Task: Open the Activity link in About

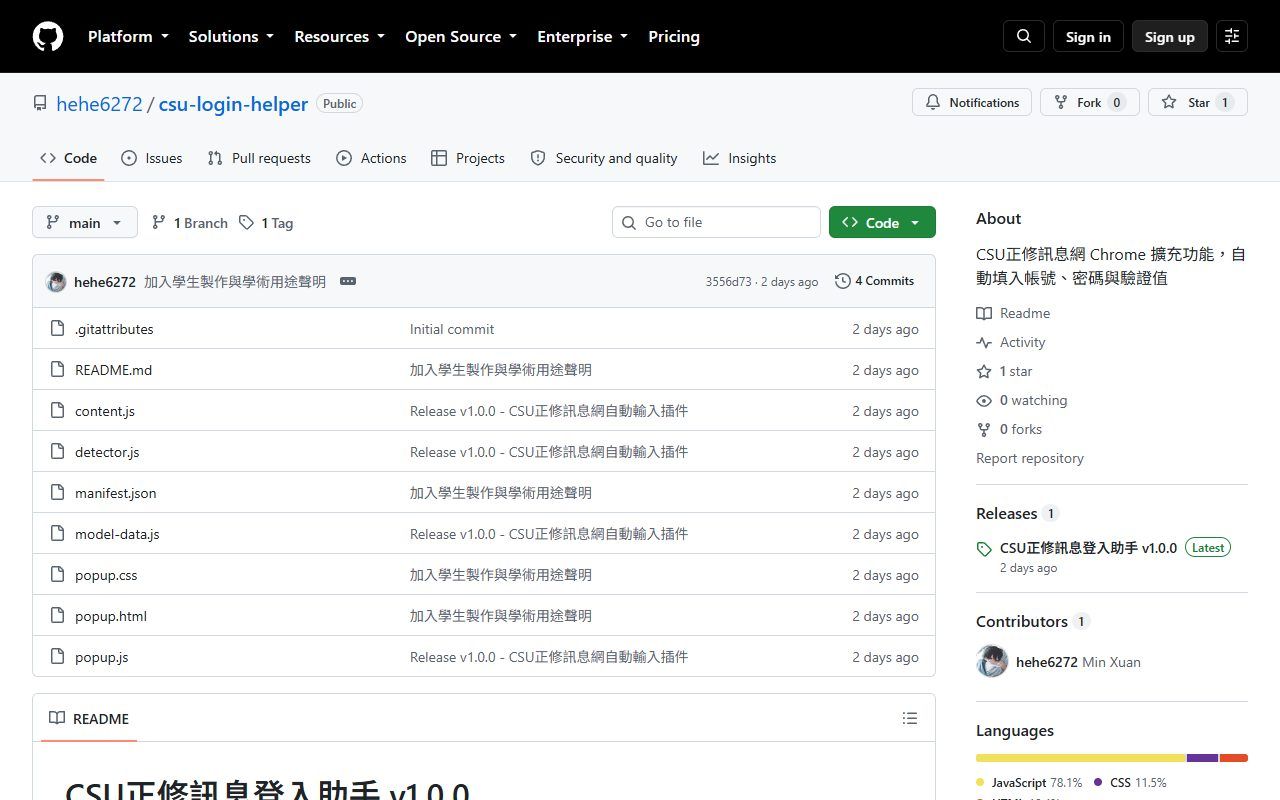Action: [1011, 342]
